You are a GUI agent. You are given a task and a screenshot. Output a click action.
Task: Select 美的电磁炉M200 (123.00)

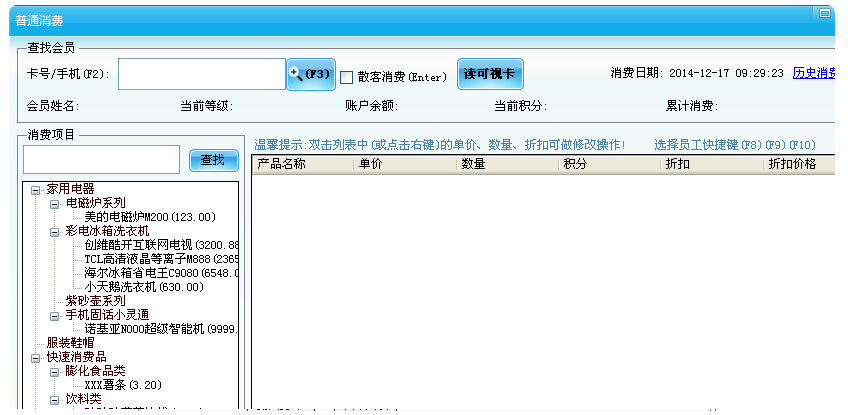pyautogui.click(x=150, y=217)
